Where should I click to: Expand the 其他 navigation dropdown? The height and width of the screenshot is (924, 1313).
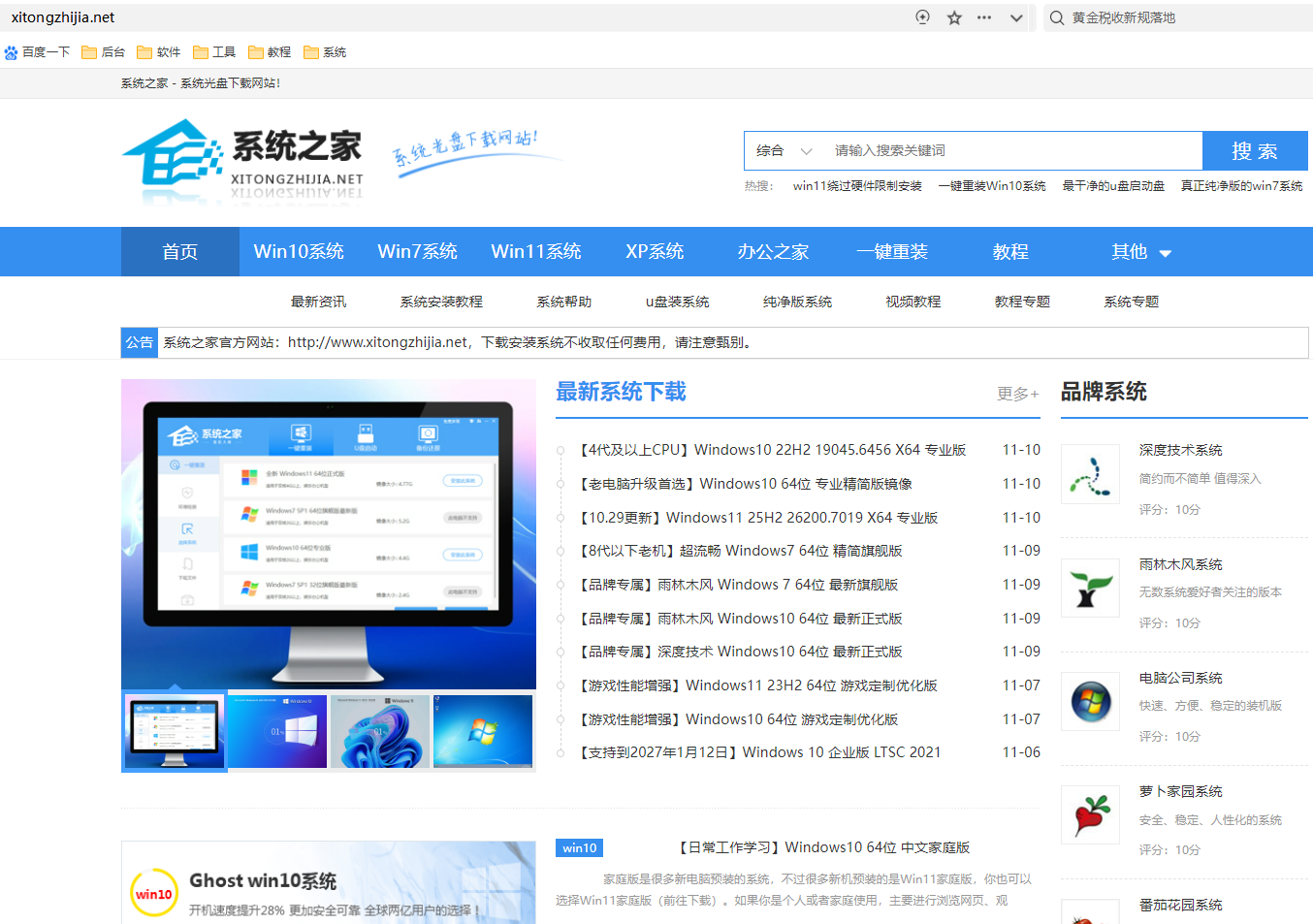pos(1140,251)
